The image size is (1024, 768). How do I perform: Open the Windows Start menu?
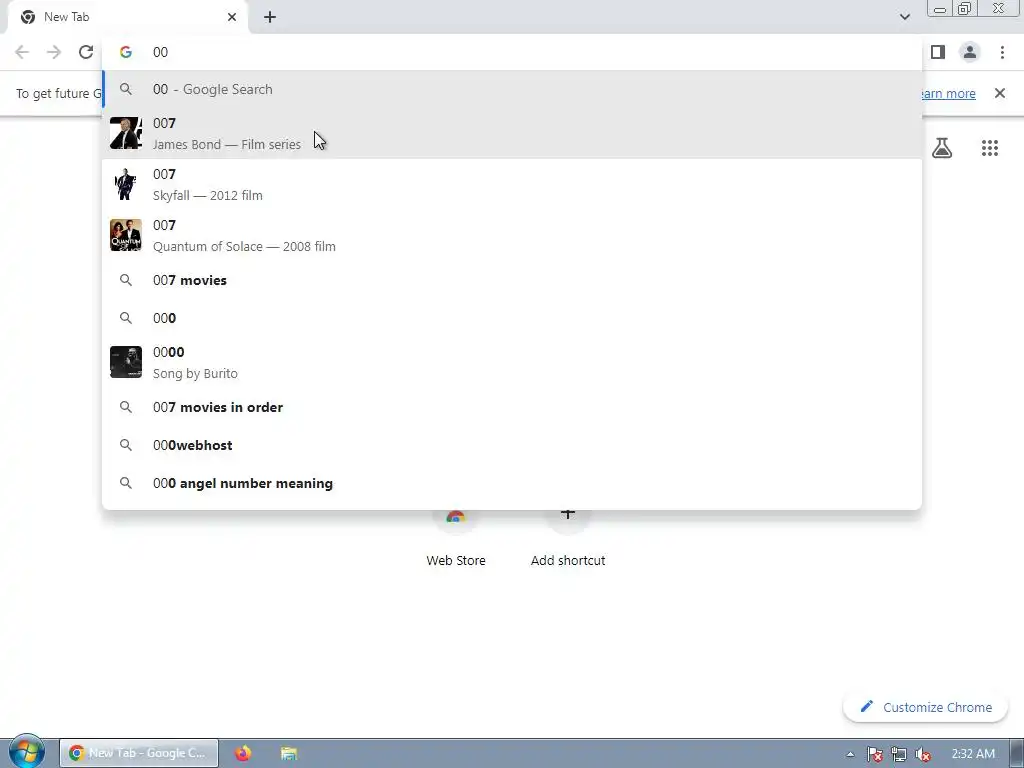(26, 752)
